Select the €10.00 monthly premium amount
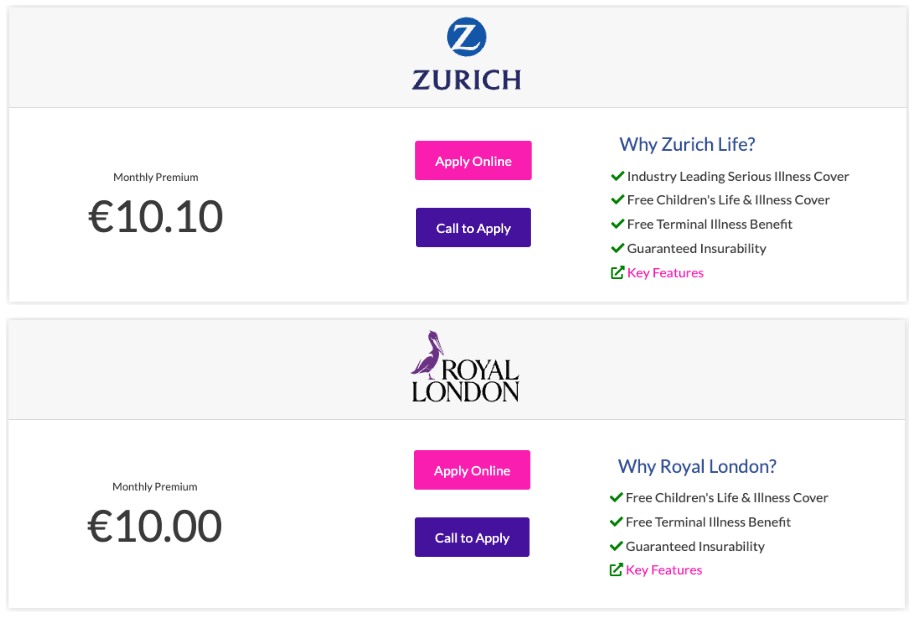This screenshot has width=918, height=623. click(155, 526)
